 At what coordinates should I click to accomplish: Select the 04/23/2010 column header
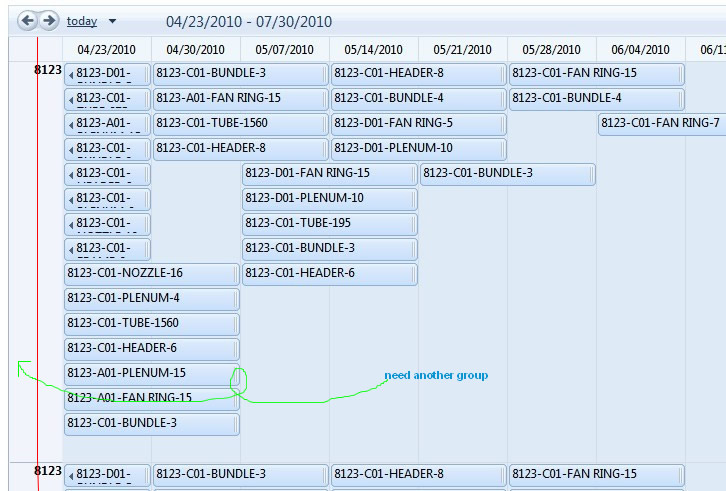106,50
